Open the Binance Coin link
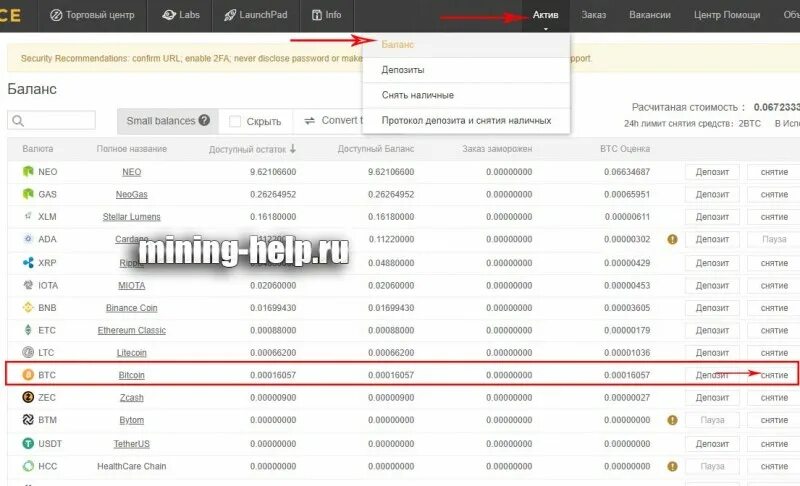Image resolution: width=800 pixels, height=486 pixels. click(x=132, y=308)
